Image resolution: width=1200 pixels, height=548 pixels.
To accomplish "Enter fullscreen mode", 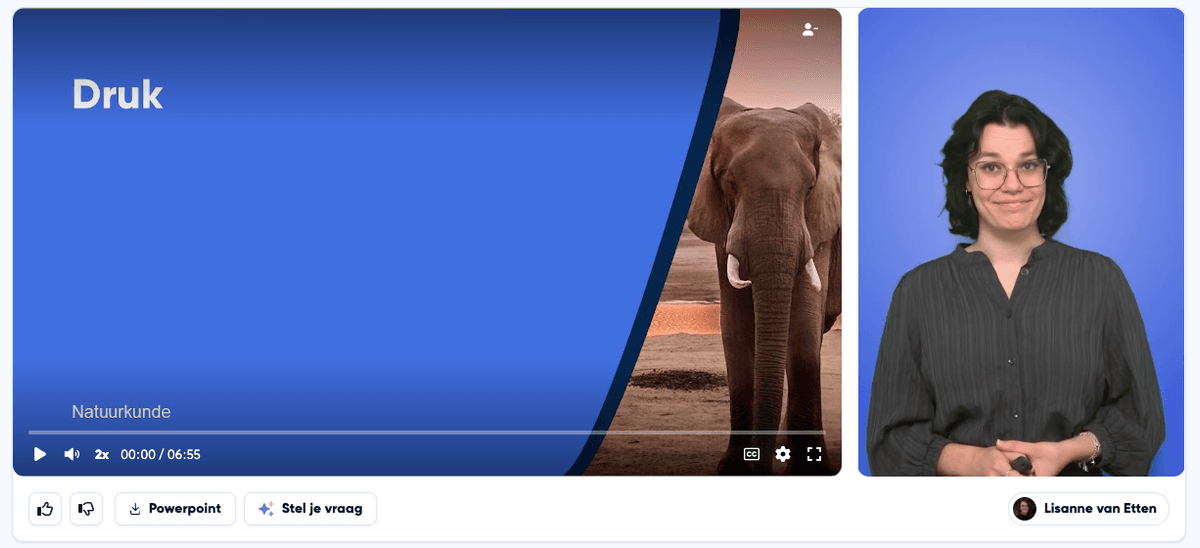I will tap(814, 454).
